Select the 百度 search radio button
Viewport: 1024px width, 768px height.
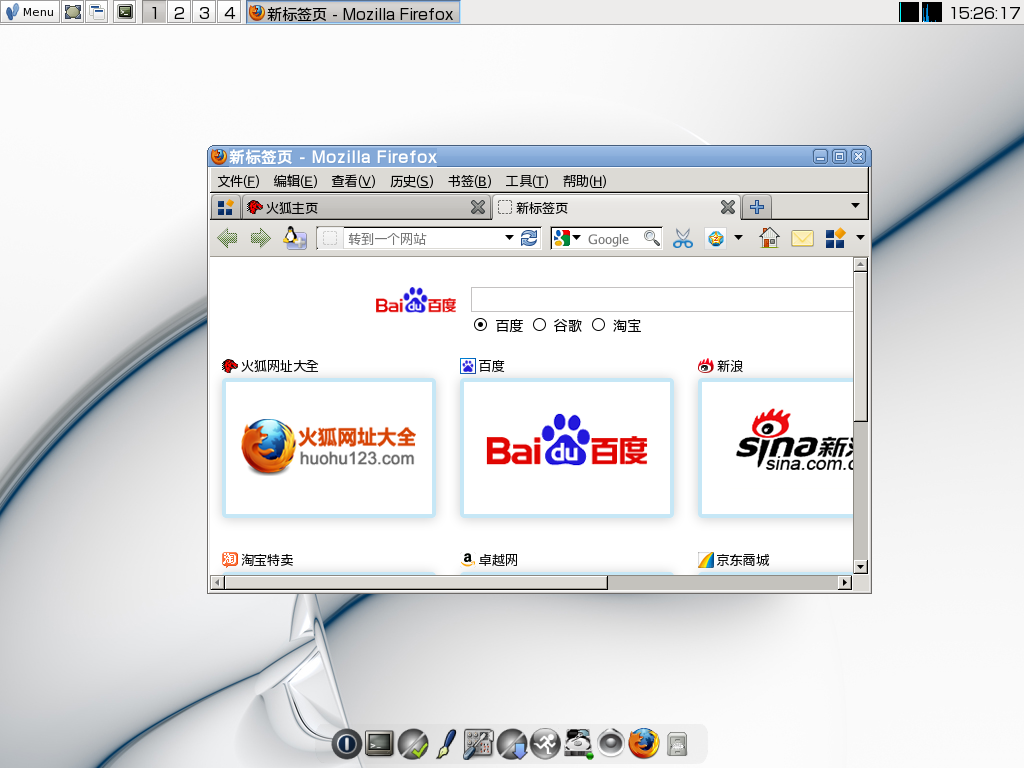(481, 325)
